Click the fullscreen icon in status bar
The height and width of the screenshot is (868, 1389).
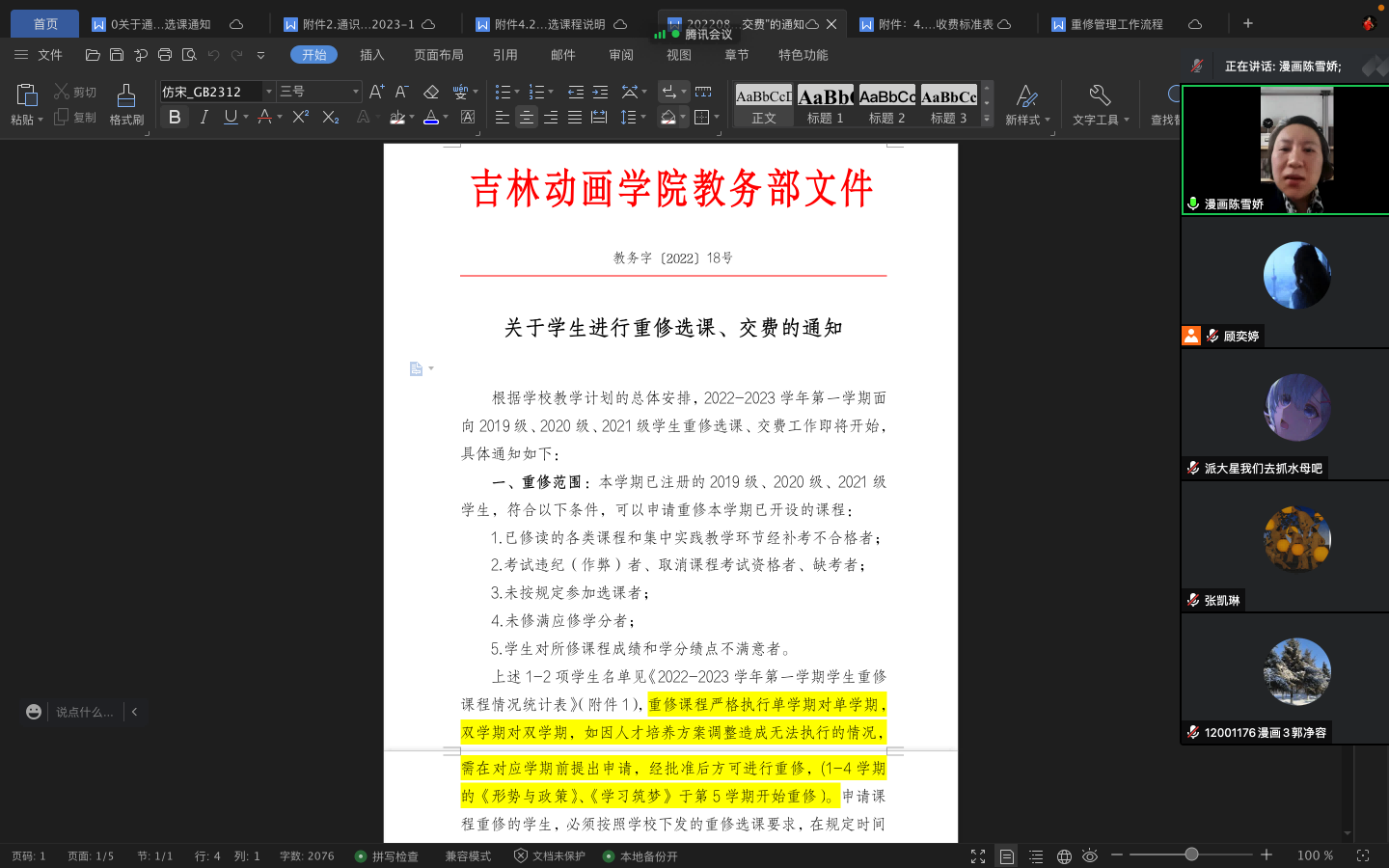coord(977,855)
